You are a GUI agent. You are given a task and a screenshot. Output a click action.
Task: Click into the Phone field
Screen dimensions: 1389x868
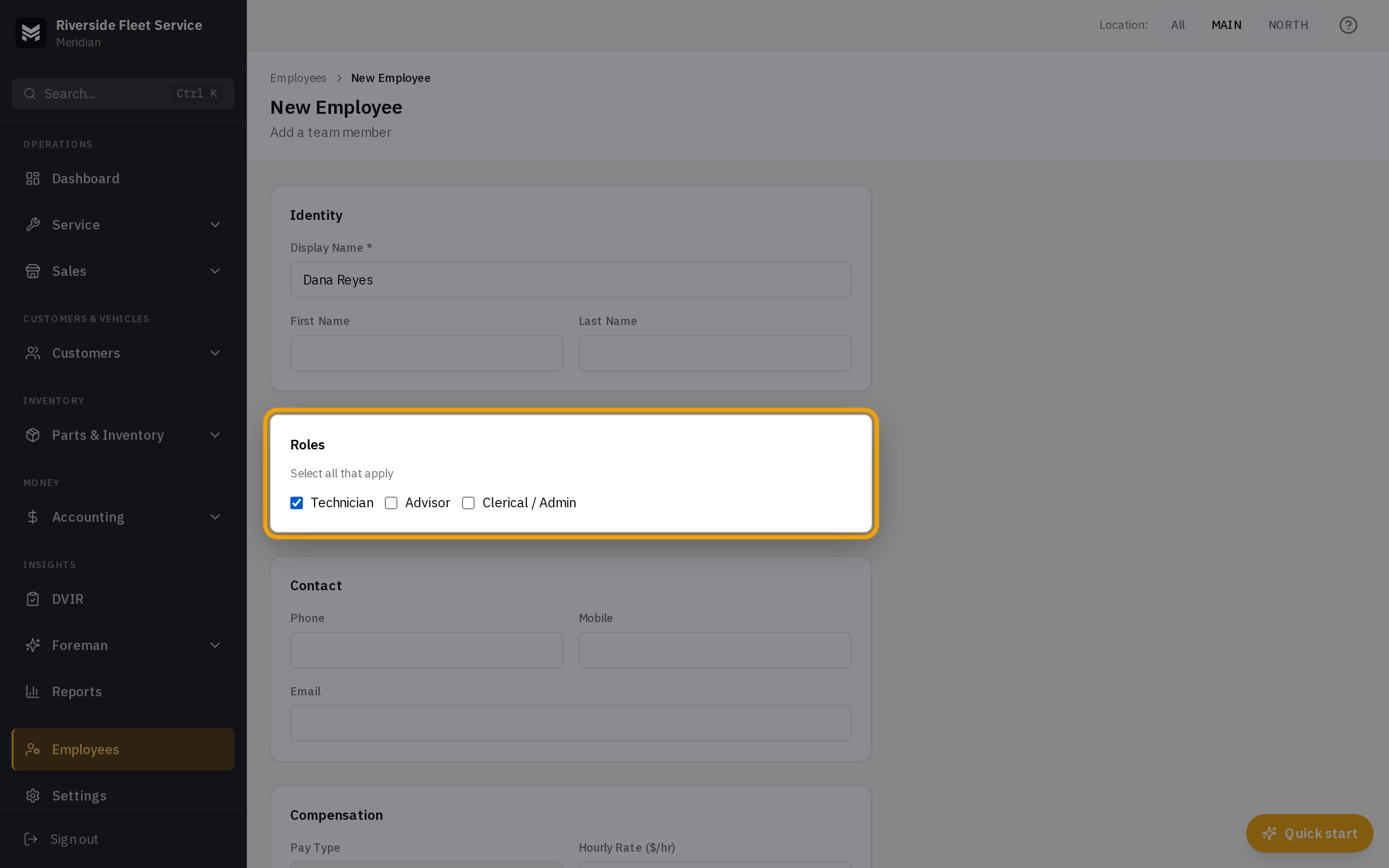coord(426,650)
